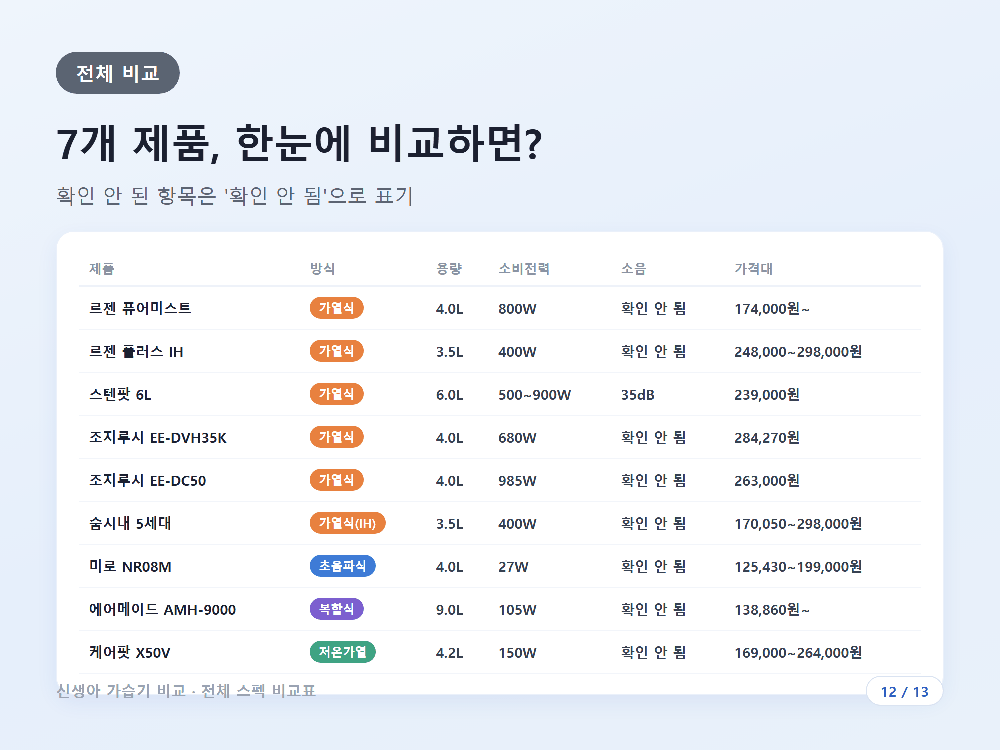Click the product name 조지루시 EE-DVH35K
Viewport: 1000px width, 750px height.
[x=158, y=438]
